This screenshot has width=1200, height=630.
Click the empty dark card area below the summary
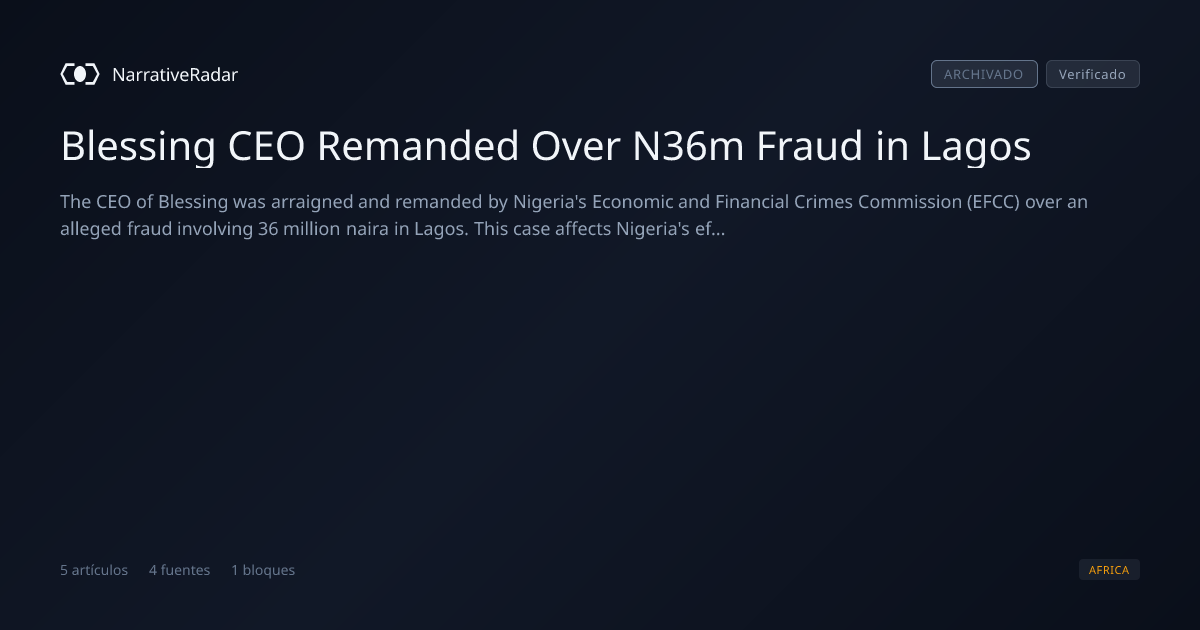pos(600,400)
